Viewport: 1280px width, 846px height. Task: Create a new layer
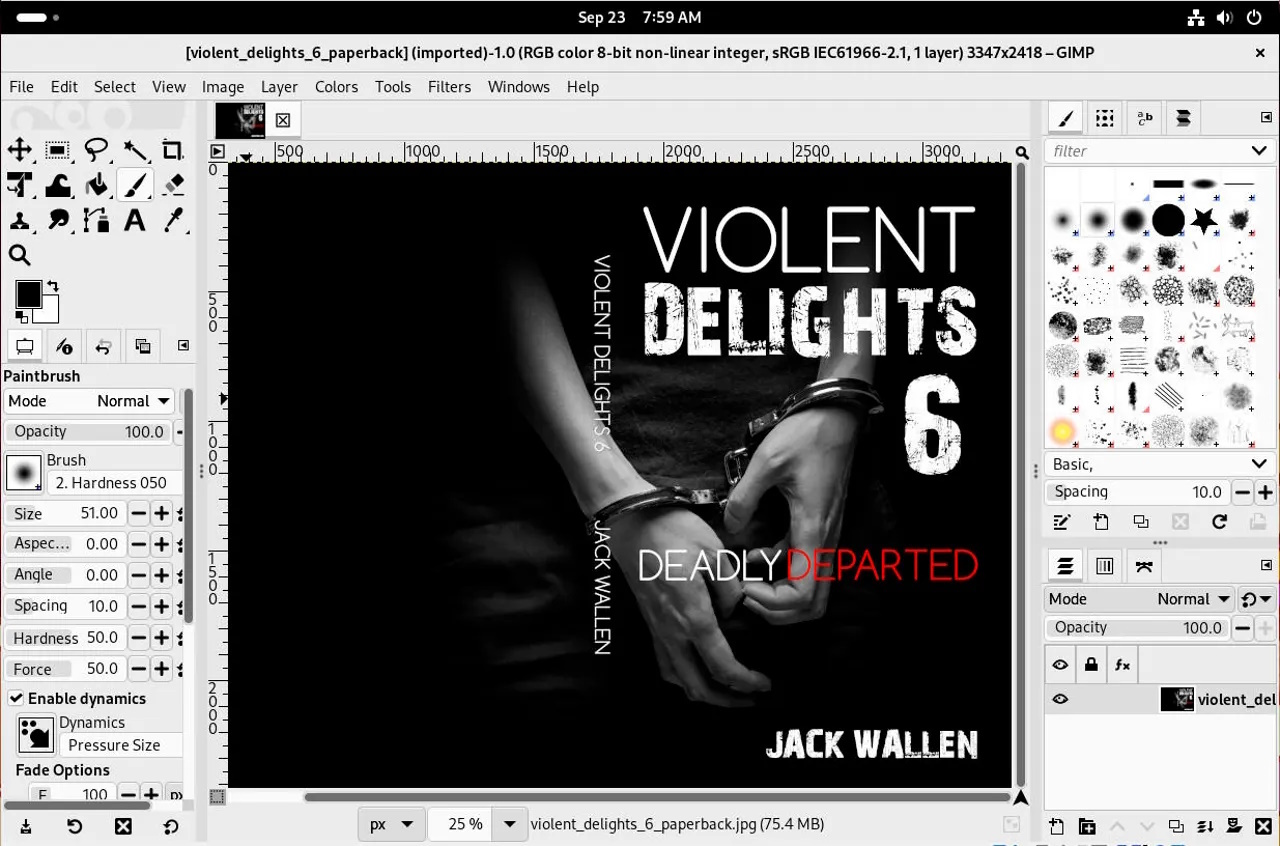[x=1057, y=826]
